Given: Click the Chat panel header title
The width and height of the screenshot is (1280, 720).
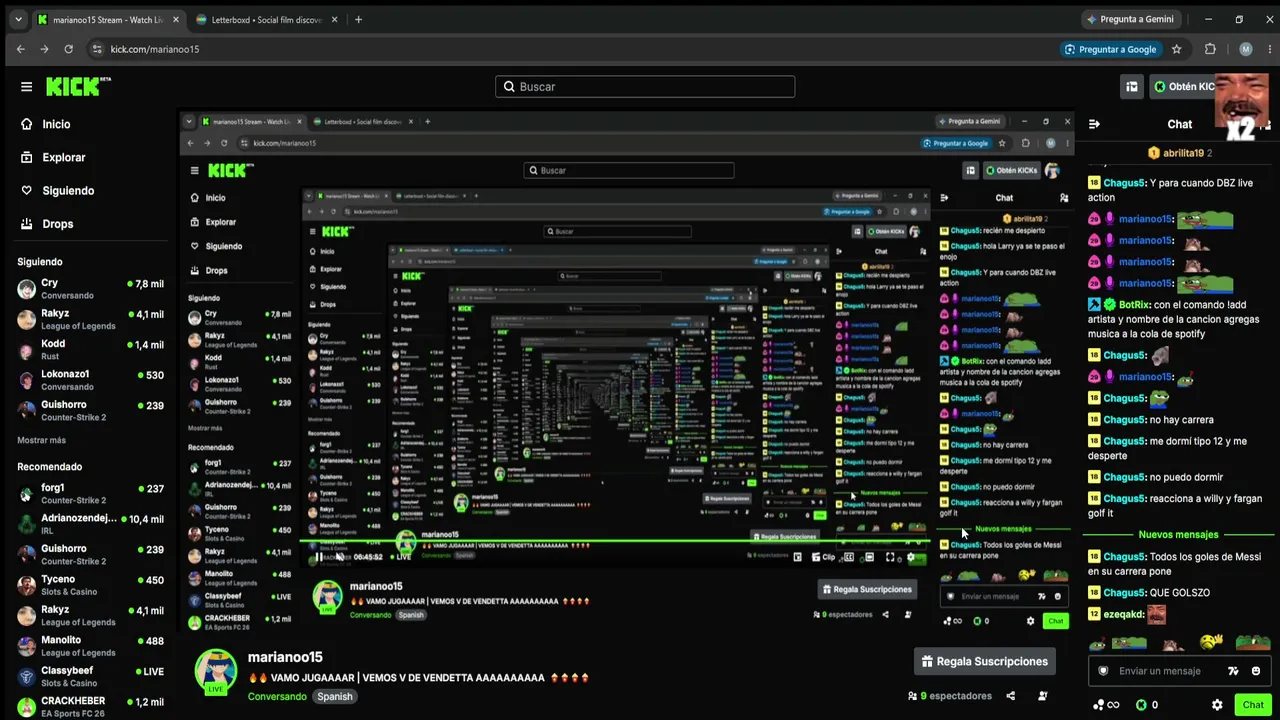Looking at the screenshot, I should (1180, 124).
